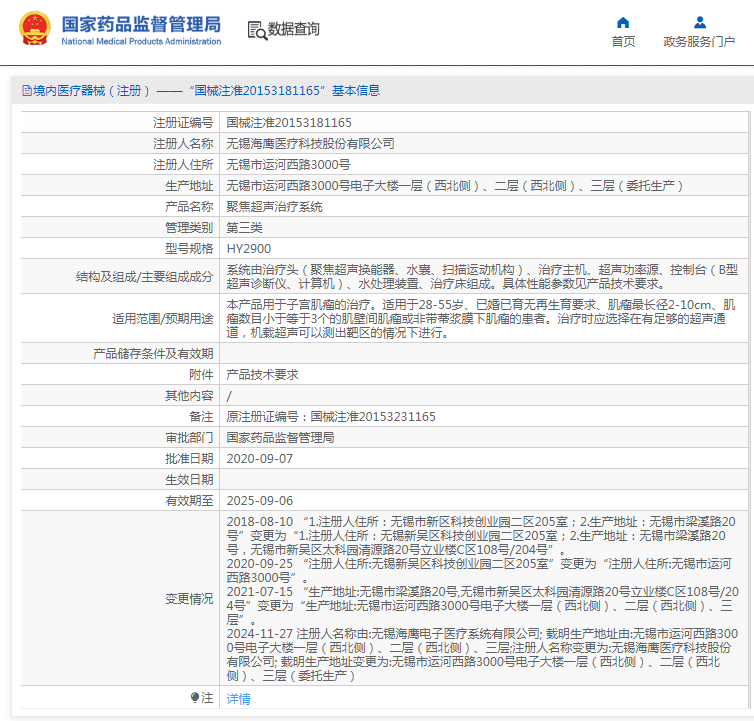Click the home house icon
The height and width of the screenshot is (721, 754).
point(623,23)
